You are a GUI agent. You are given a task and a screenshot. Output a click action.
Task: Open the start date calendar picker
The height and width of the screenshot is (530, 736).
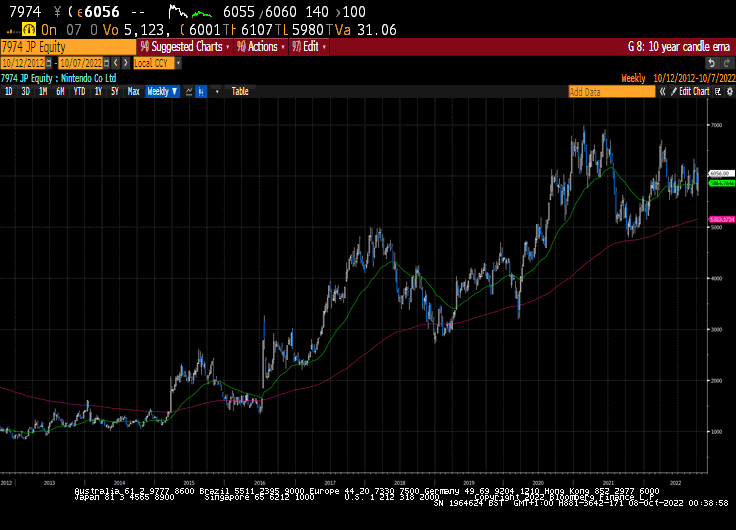click(x=49, y=63)
